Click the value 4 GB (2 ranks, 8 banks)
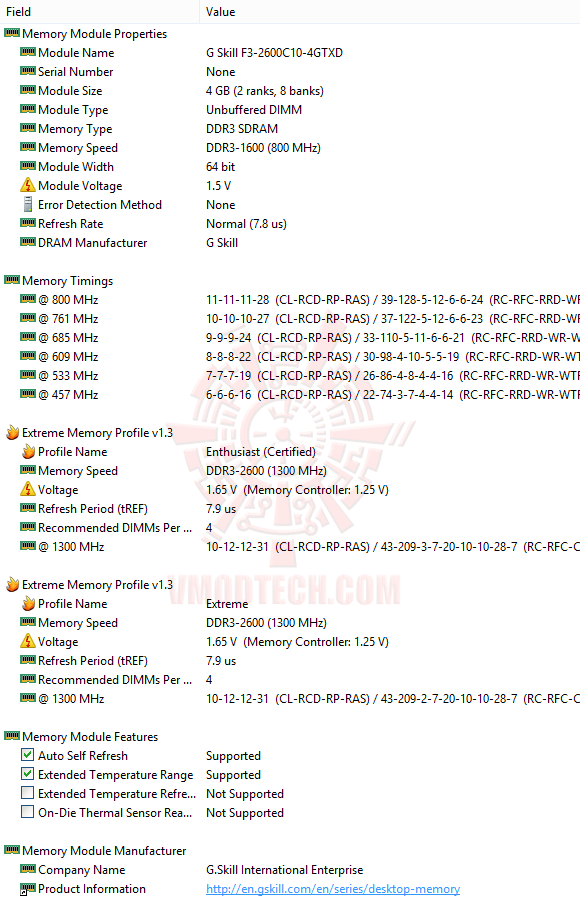 [265, 91]
